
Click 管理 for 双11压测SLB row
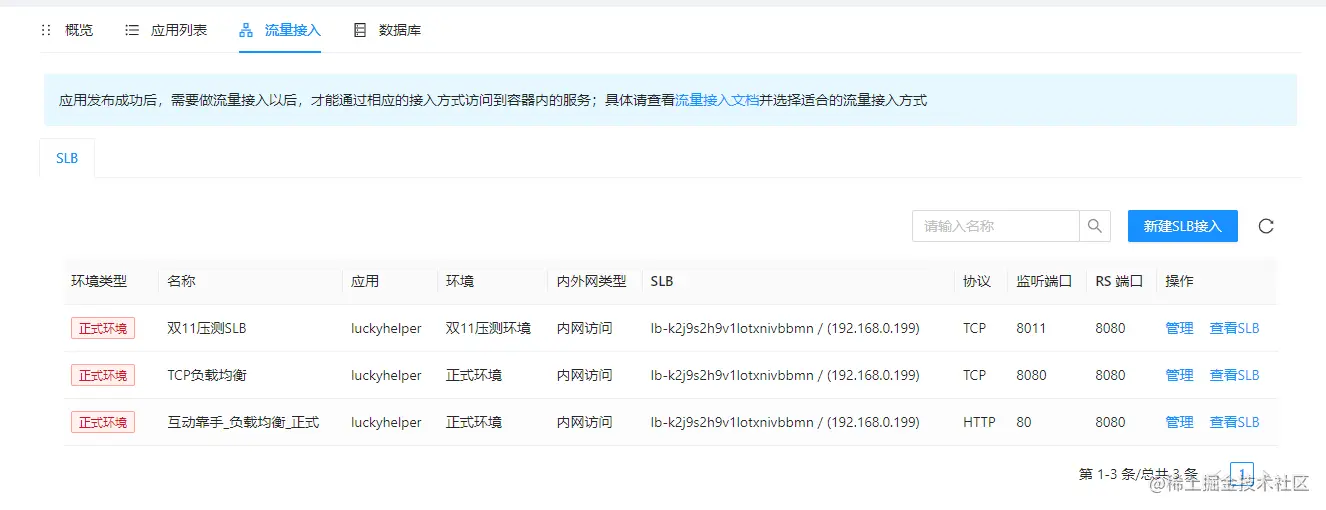1179,328
